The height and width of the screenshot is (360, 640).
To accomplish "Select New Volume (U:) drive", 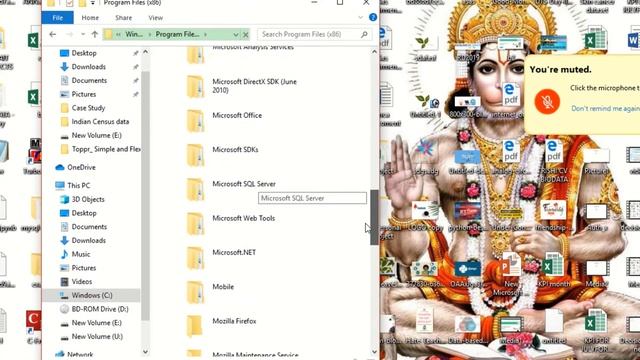I will pos(97,337).
